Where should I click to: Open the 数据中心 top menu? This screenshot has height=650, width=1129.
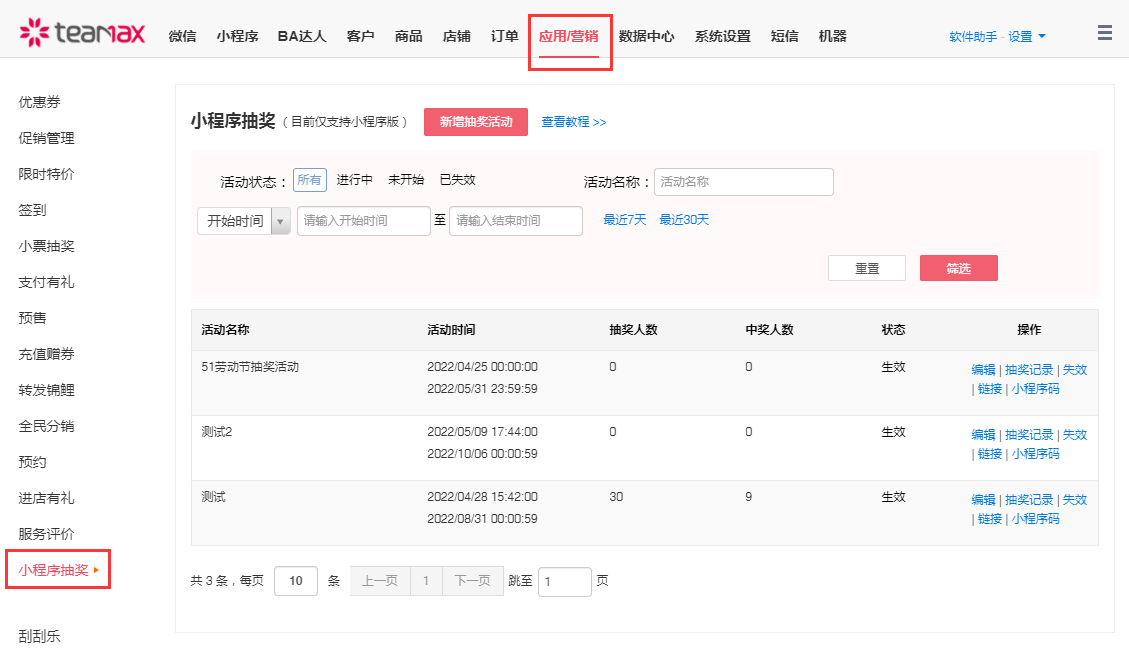(x=646, y=37)
